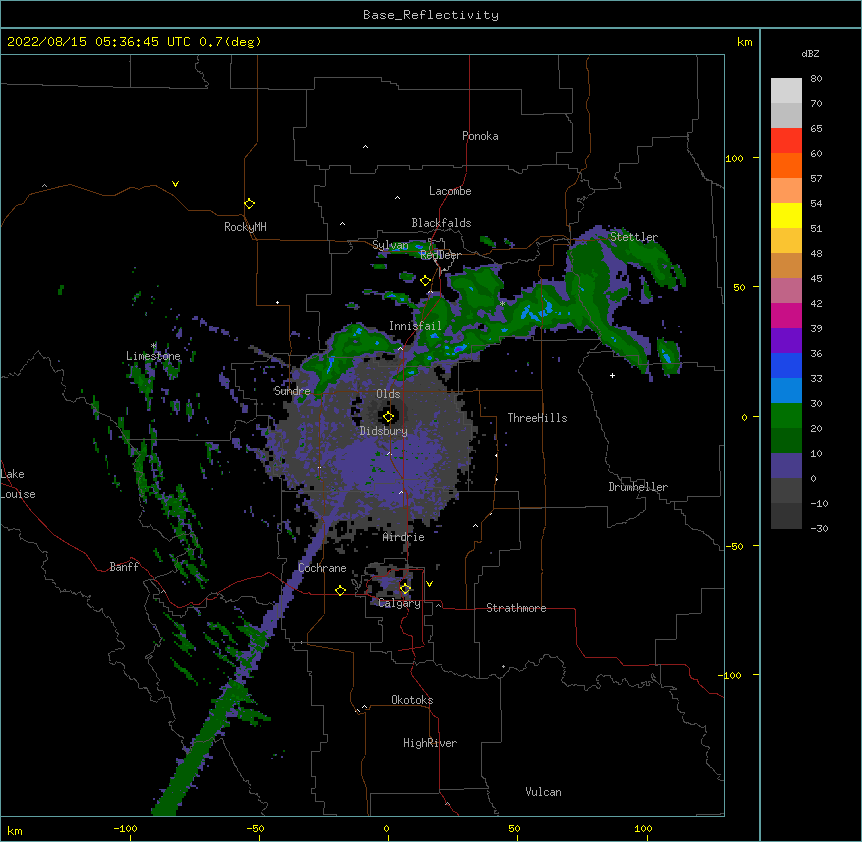Click the Innisfail city label

tap(415, 326)
